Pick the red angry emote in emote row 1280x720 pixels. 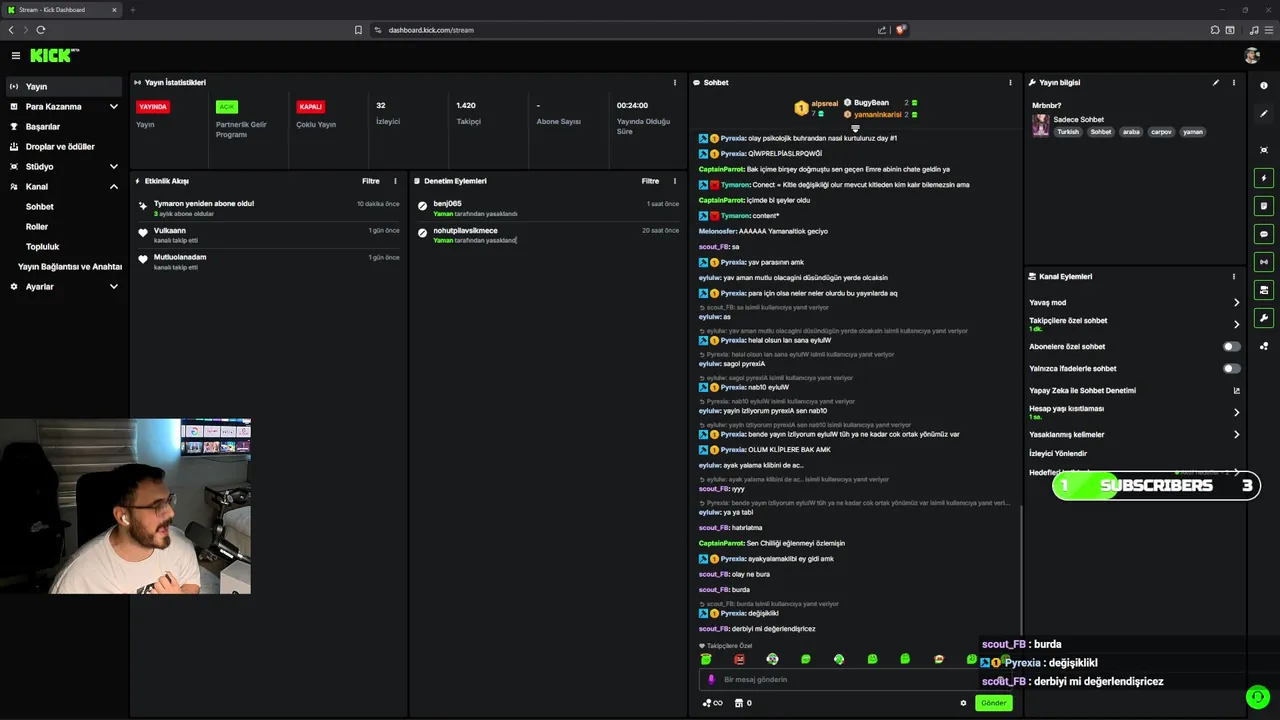(739, 659)
